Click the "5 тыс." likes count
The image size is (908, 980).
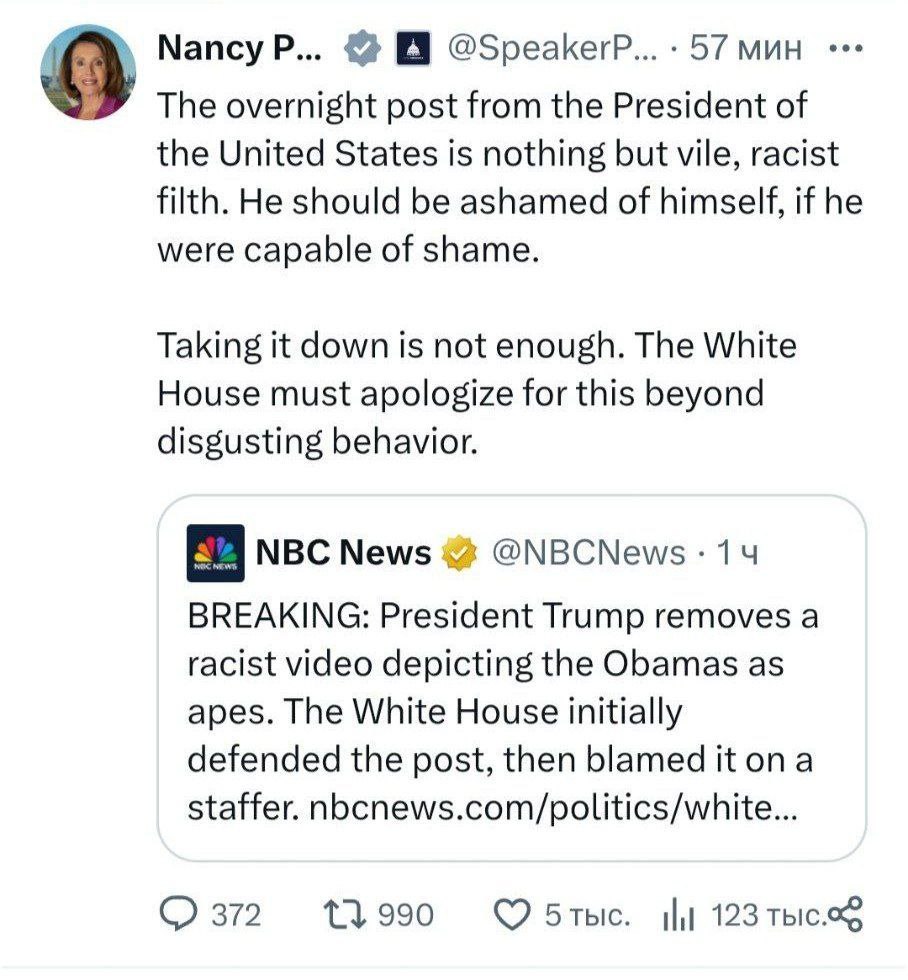[x=586, y=914]
